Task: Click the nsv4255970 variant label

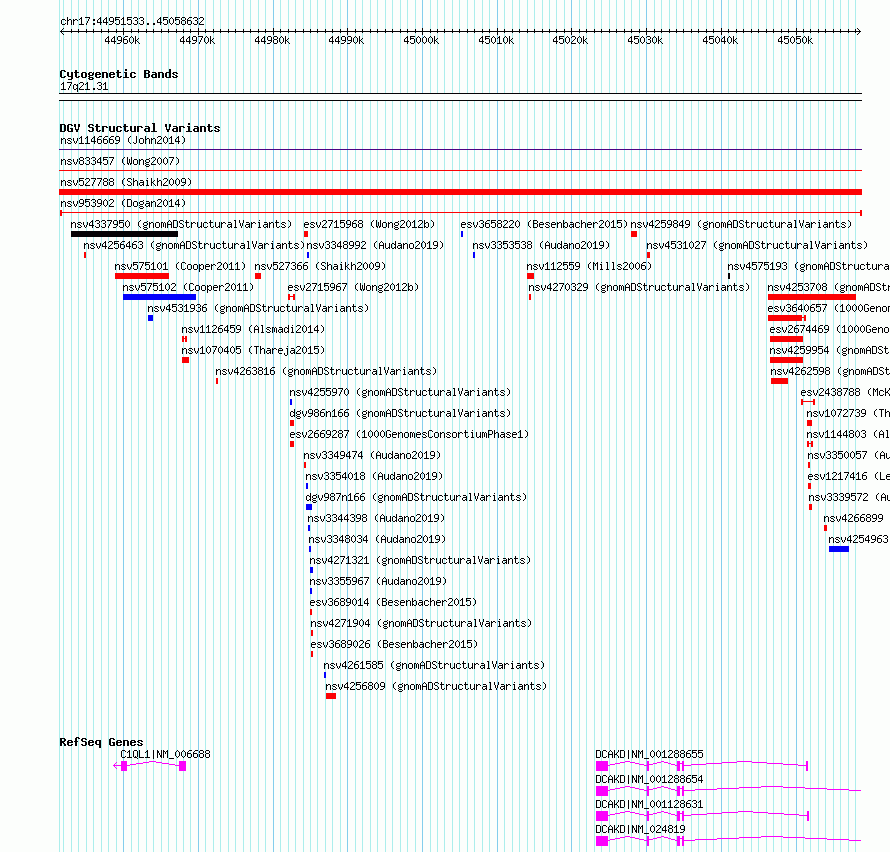Action: 400,392
